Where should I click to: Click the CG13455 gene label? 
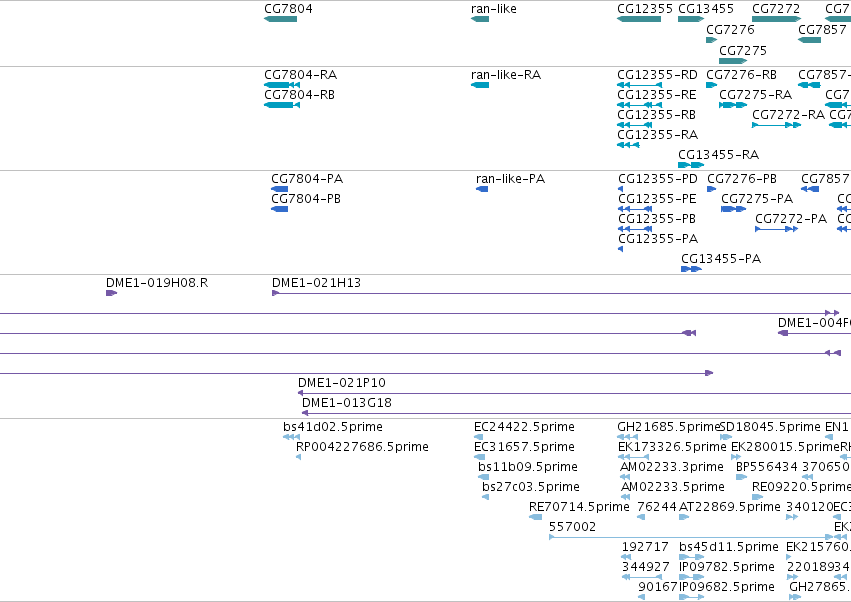point(706,9)
